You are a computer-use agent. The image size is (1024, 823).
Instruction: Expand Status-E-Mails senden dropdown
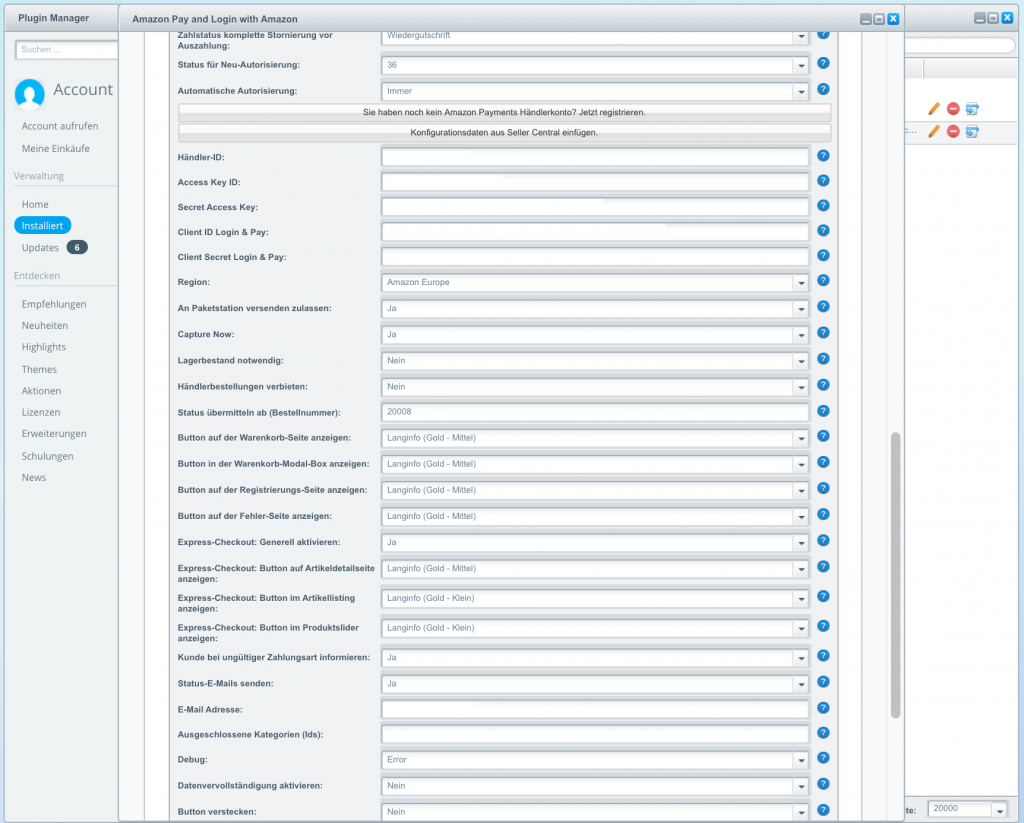coord(801,684)
